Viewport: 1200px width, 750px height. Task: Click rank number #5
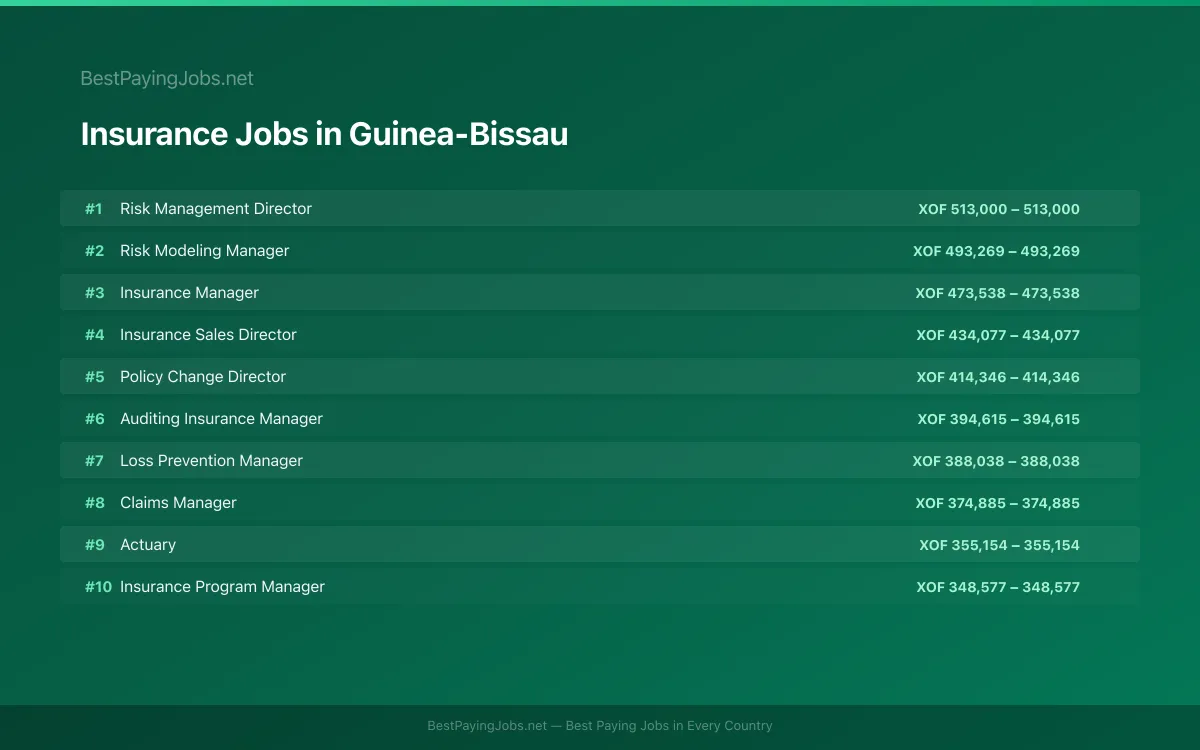[x=94, y=377]
